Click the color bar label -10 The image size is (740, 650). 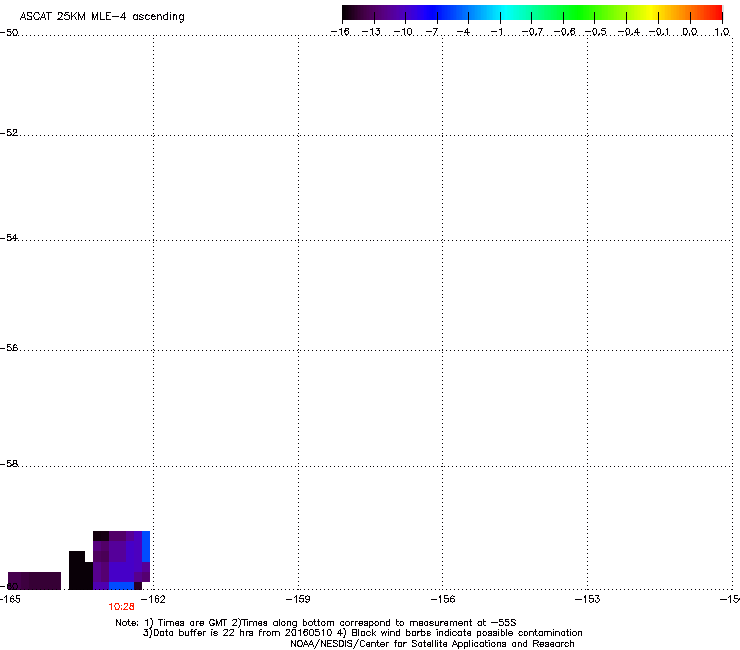[403, 32]
